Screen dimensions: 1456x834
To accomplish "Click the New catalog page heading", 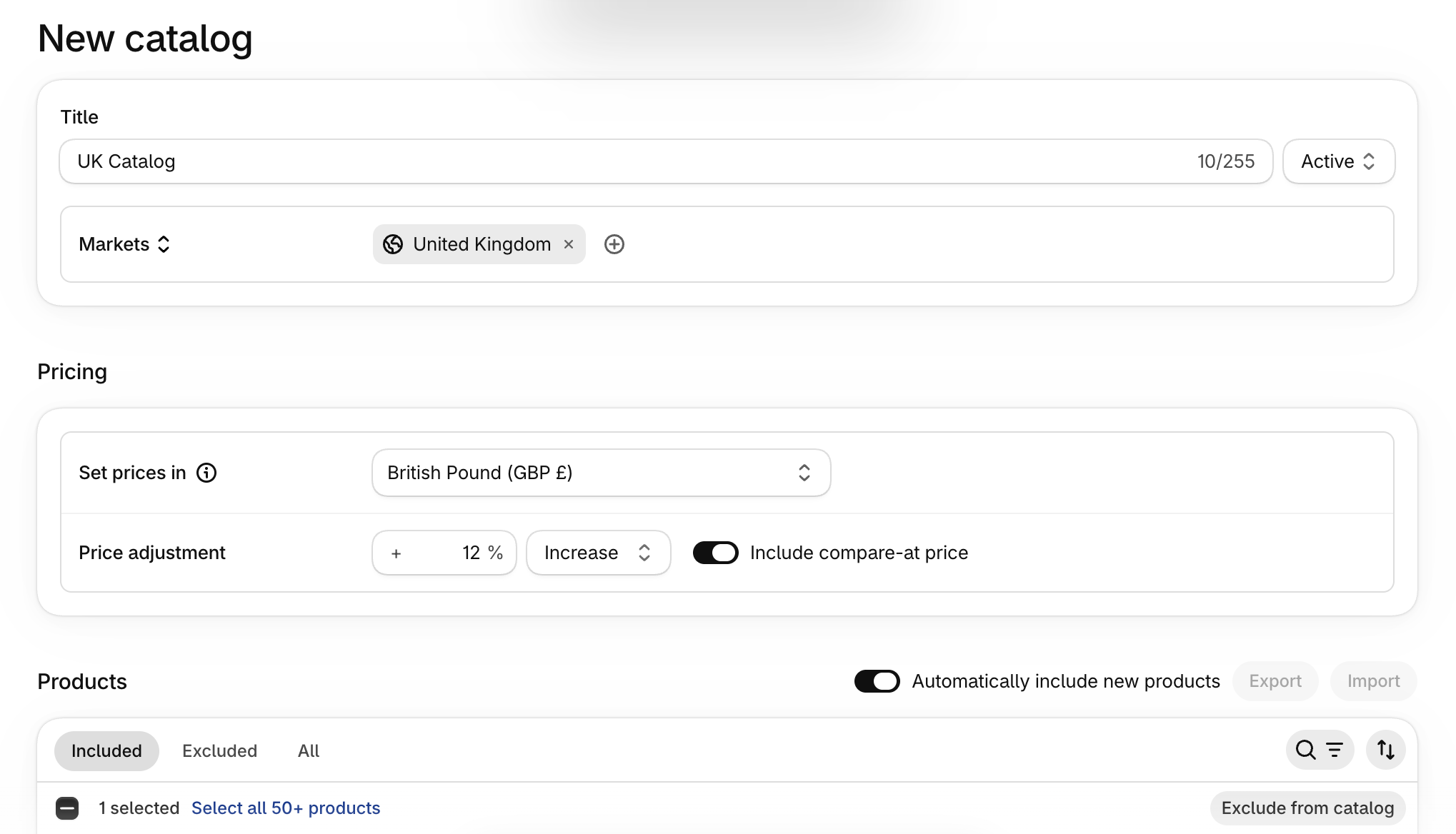I will (x=145, y=39).
